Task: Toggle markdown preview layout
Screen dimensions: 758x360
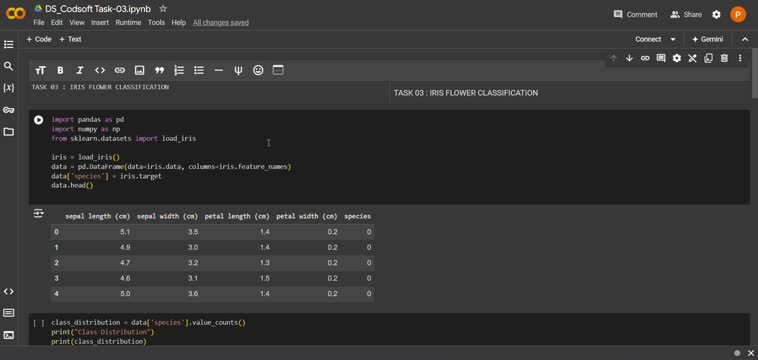Action: [278, 70]
